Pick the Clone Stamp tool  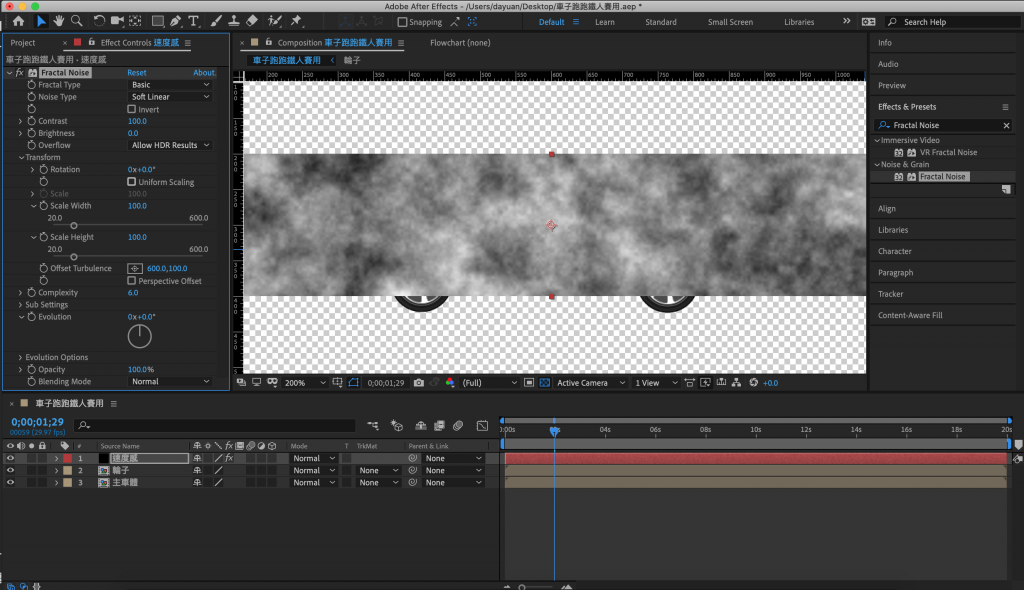[233, 21]
